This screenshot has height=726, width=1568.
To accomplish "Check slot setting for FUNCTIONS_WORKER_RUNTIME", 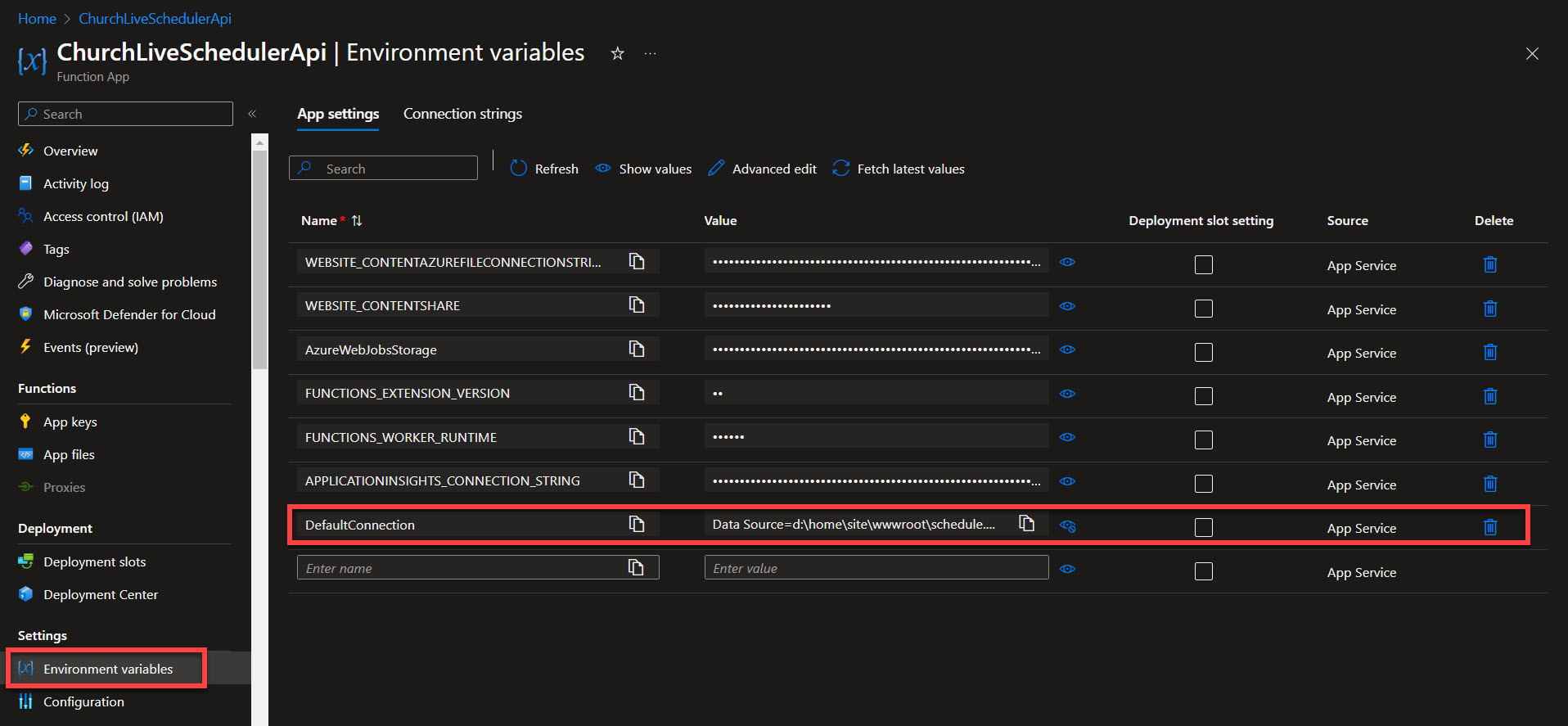I will [x=1204, y=440].
